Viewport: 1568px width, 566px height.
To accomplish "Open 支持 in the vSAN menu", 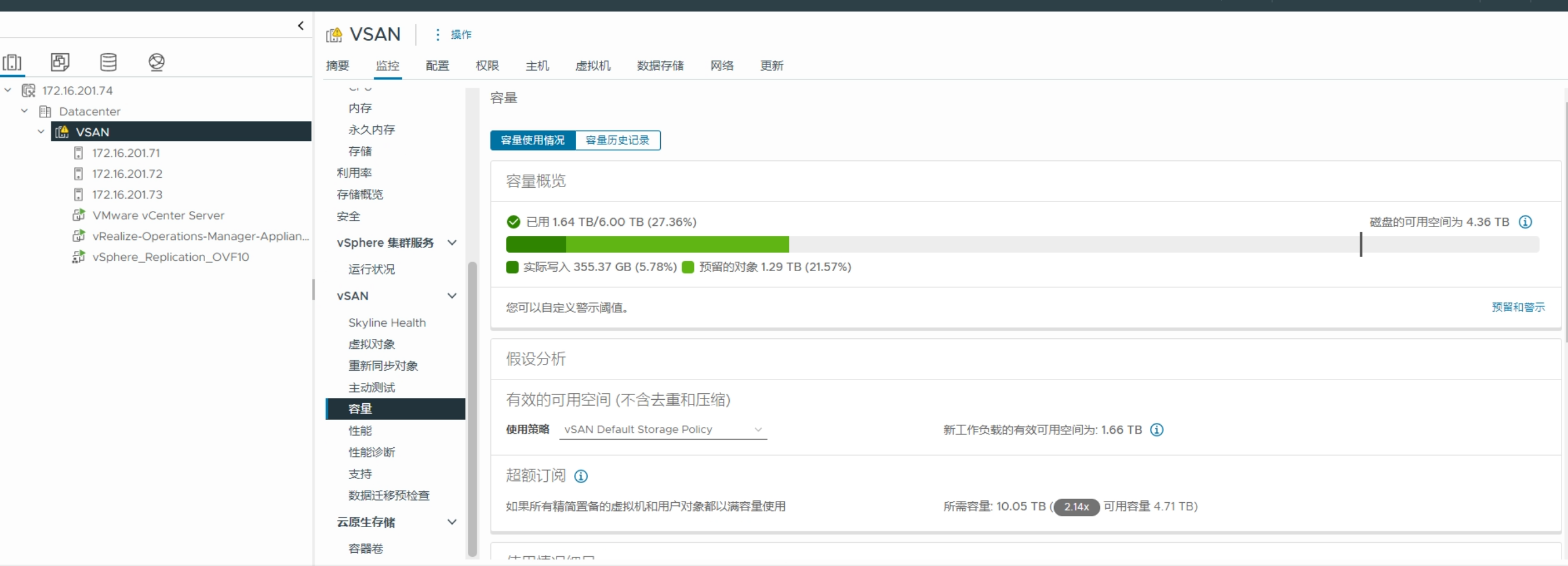I will [360, 473].
